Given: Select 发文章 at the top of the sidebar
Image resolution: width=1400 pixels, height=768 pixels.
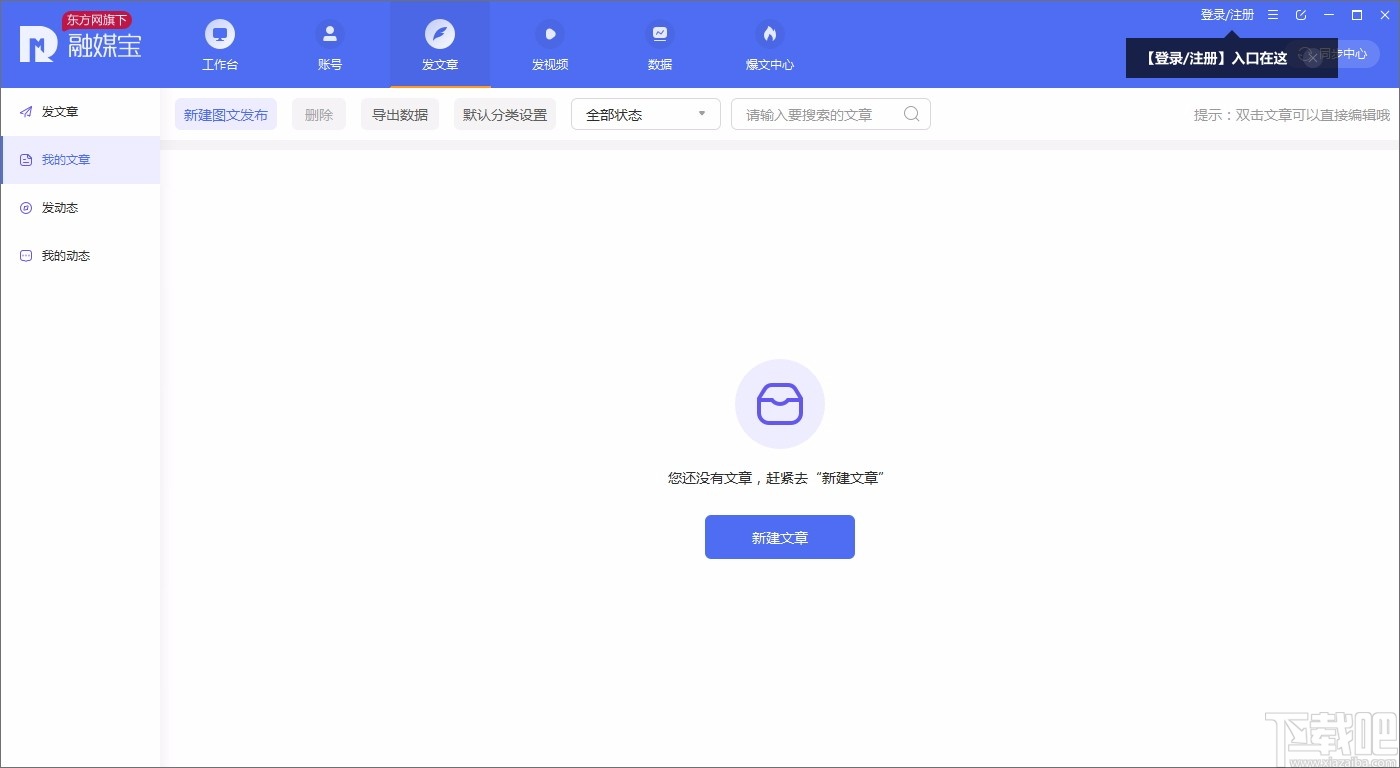Looking at the screenshot, I should 58,111.
